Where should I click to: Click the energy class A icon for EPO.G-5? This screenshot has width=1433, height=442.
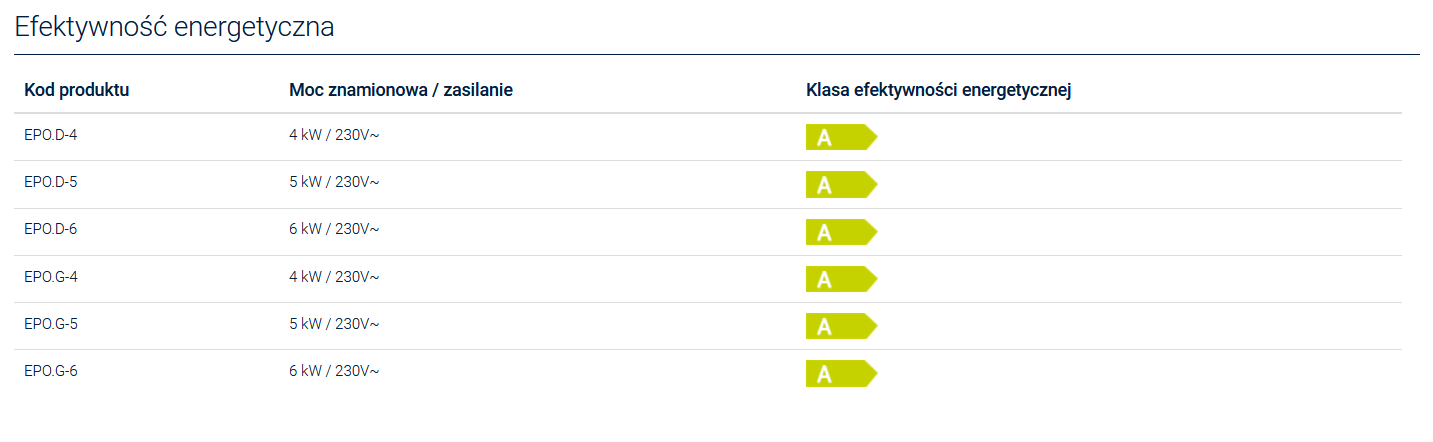[x=840, y=326]
